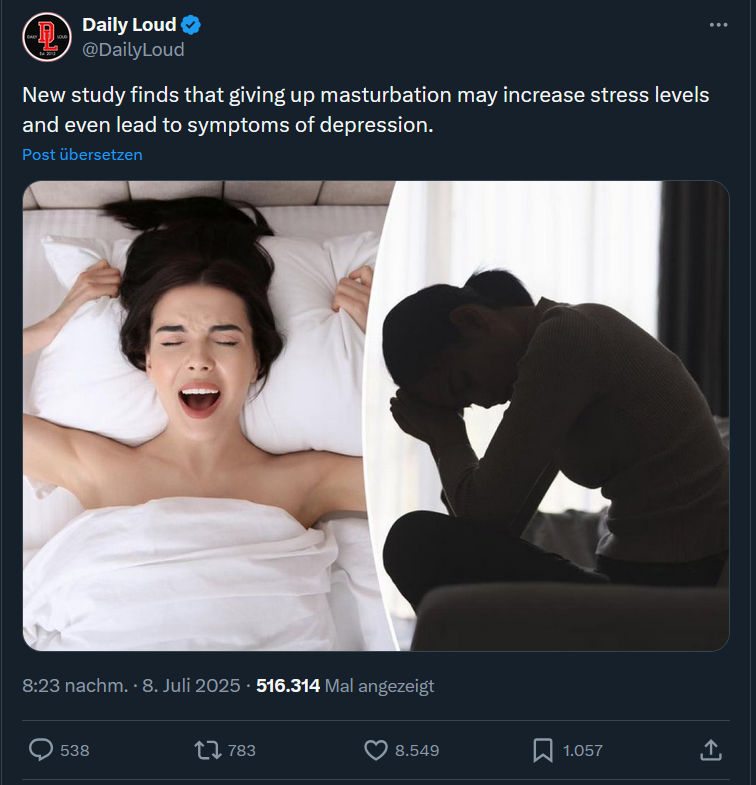
Task: Open the @DailyLoud handle link
Action: (133, 50)
